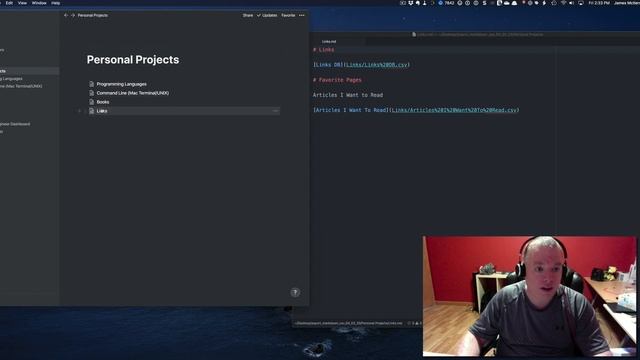Viewport: 640px width, 360px height.
Task: Go forward using Notion's forward arrow
Action: click(73, 15)
